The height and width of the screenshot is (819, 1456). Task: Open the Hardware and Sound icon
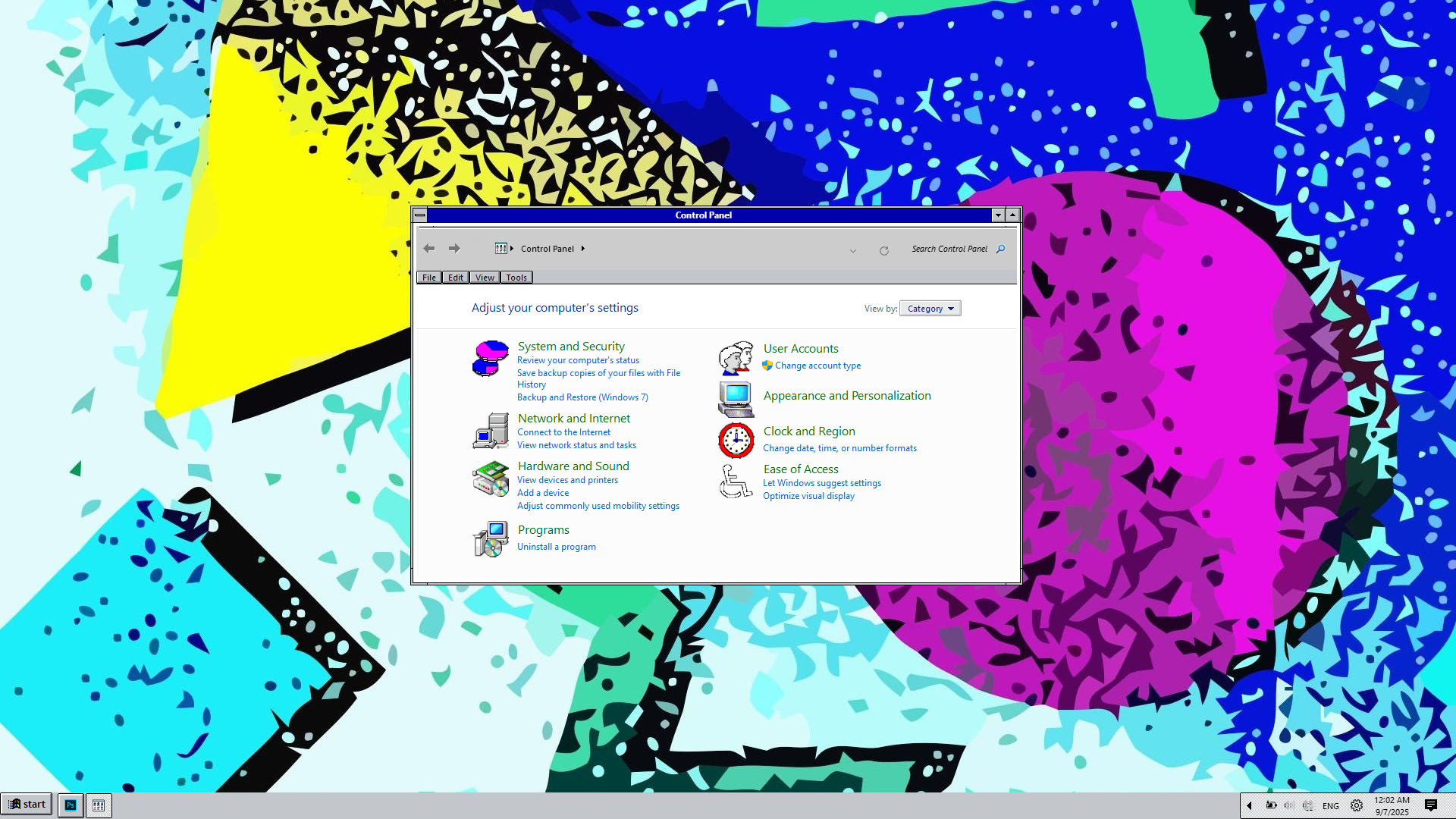490,479
